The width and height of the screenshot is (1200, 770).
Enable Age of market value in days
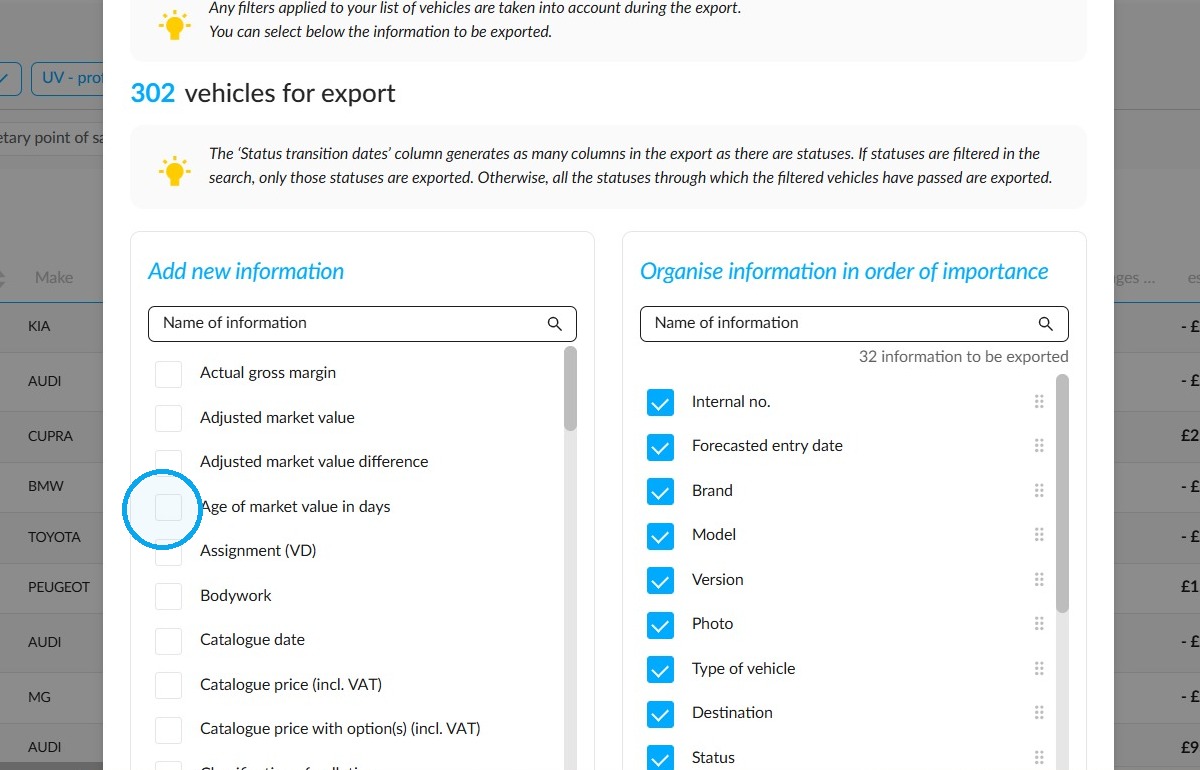[169, 507]
